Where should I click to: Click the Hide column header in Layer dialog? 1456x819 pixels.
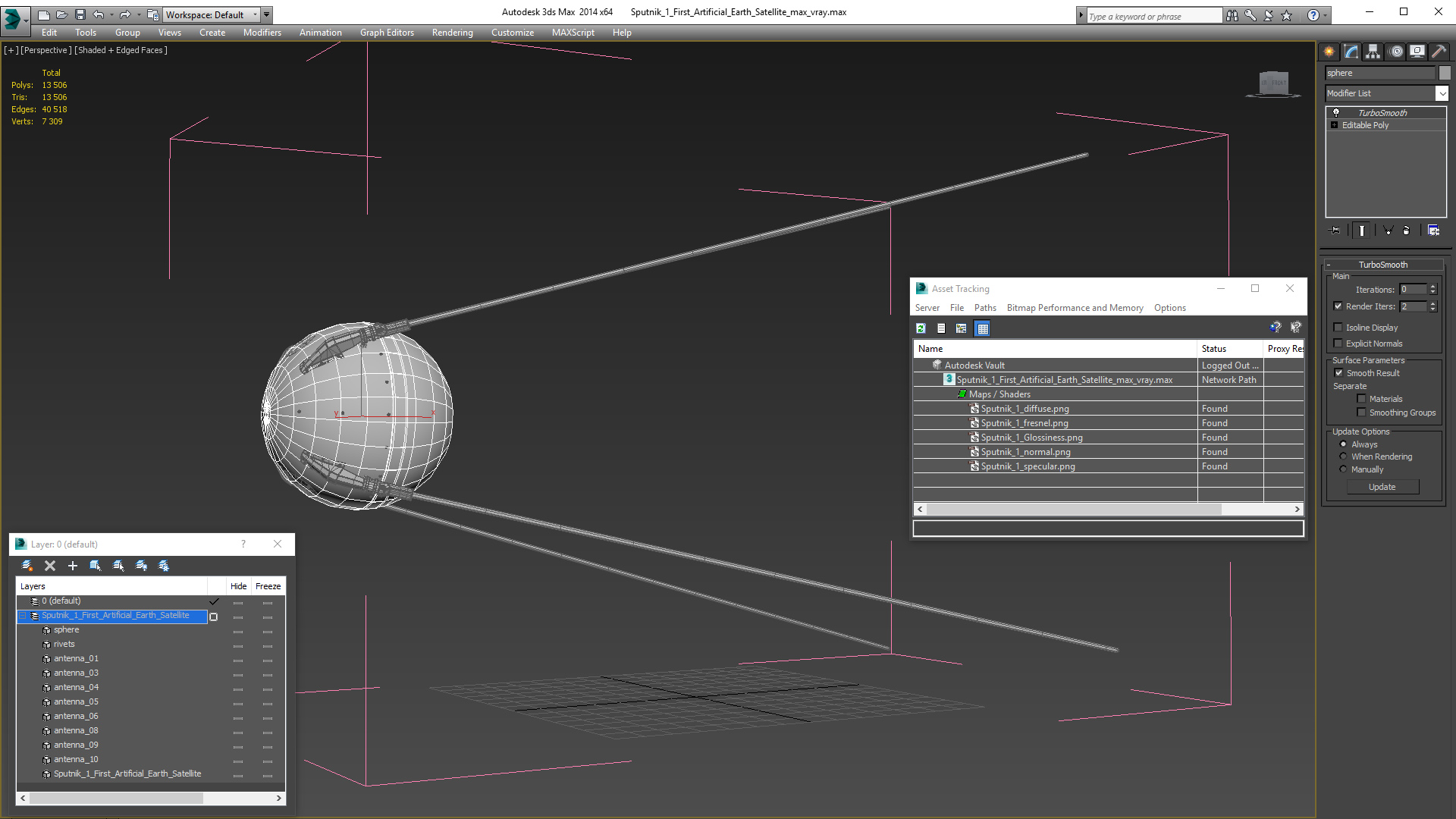238,586
